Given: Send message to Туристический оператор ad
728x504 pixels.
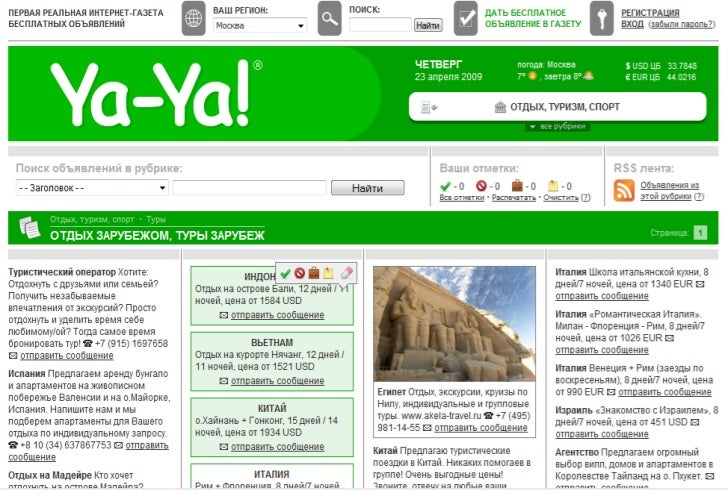Looking at the screenshot, I should (x=66, y=356).
